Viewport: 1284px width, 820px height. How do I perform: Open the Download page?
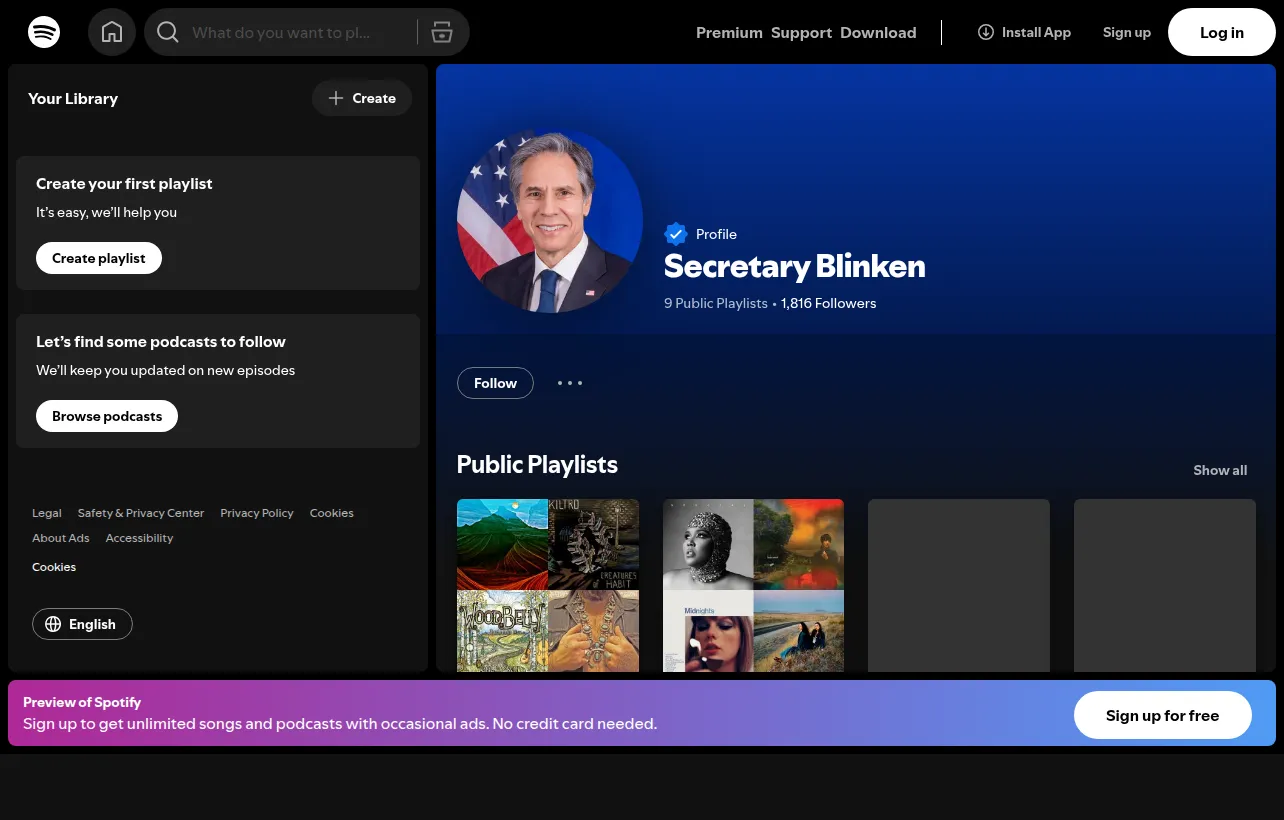(878, 32)
